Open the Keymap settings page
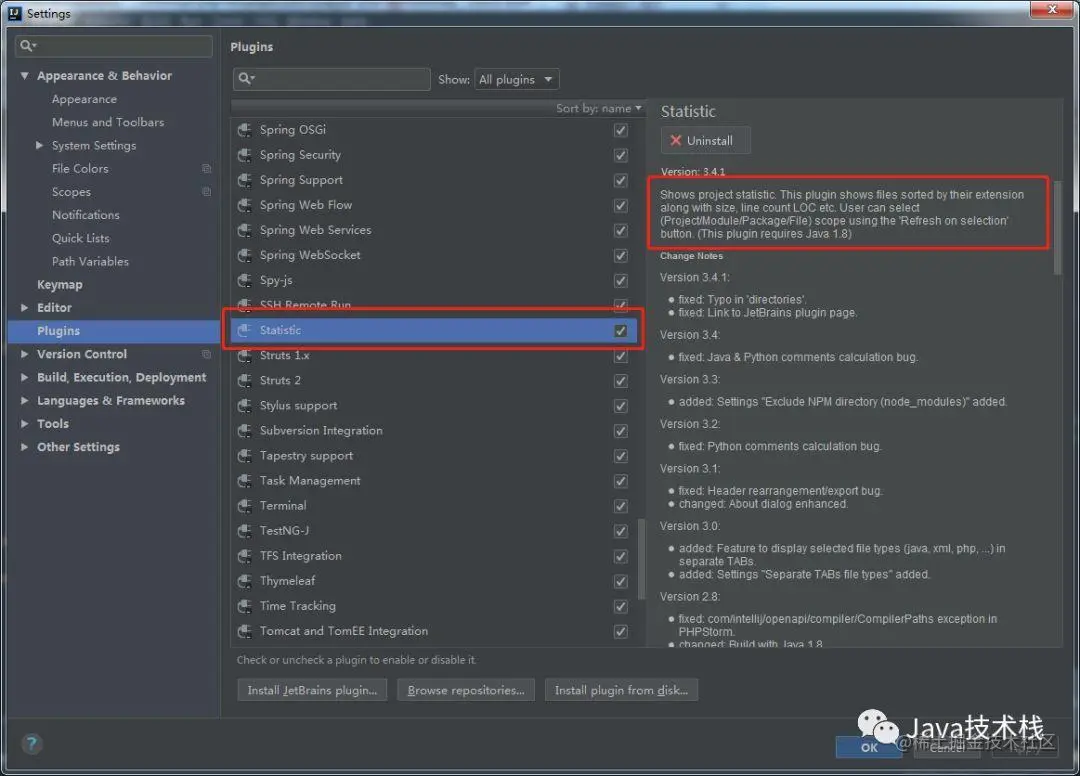The image size is (1080, 776). coord(60,284)
